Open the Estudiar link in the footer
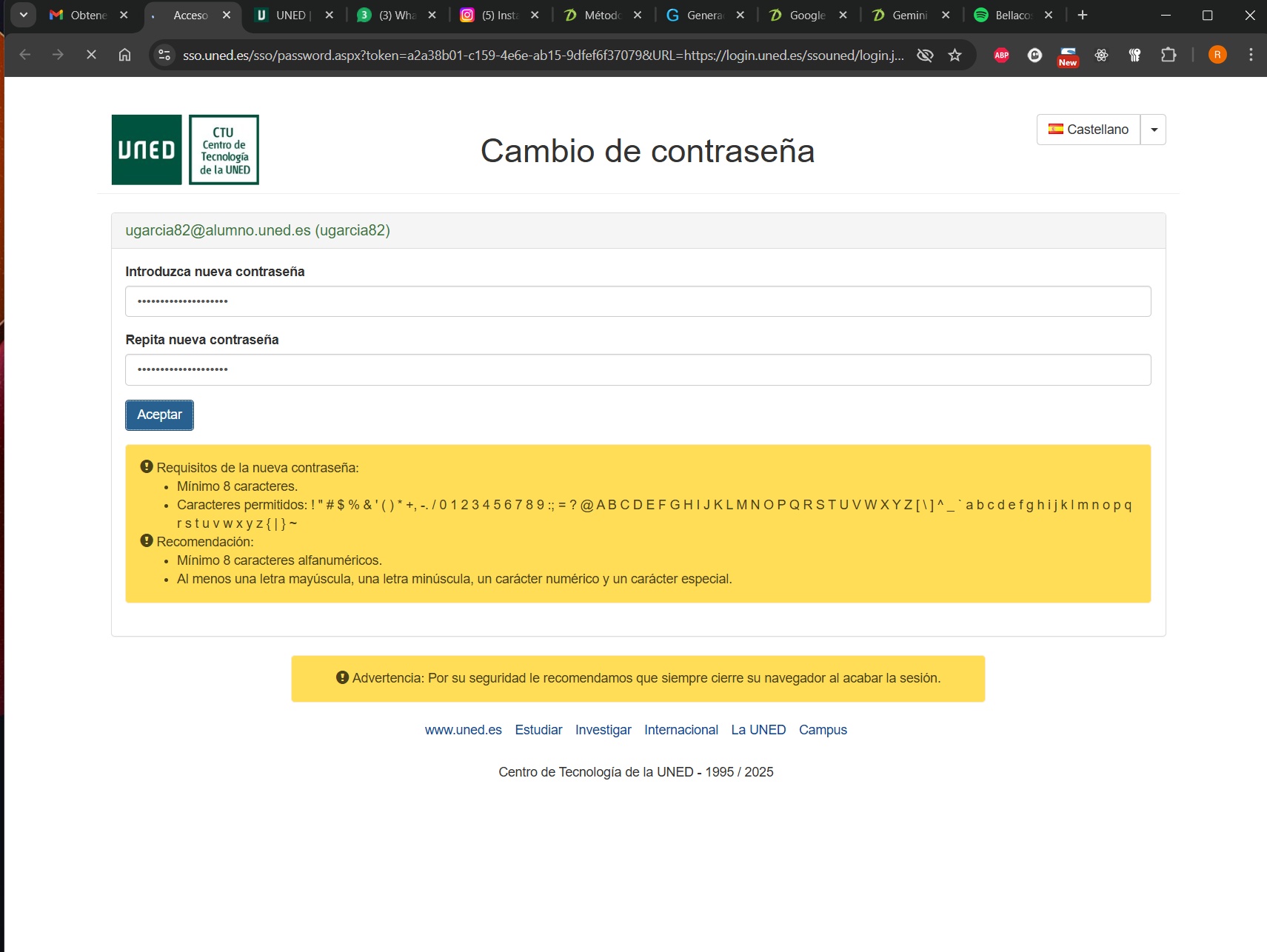Screen dimensions: 1267x952 point(538,730)
